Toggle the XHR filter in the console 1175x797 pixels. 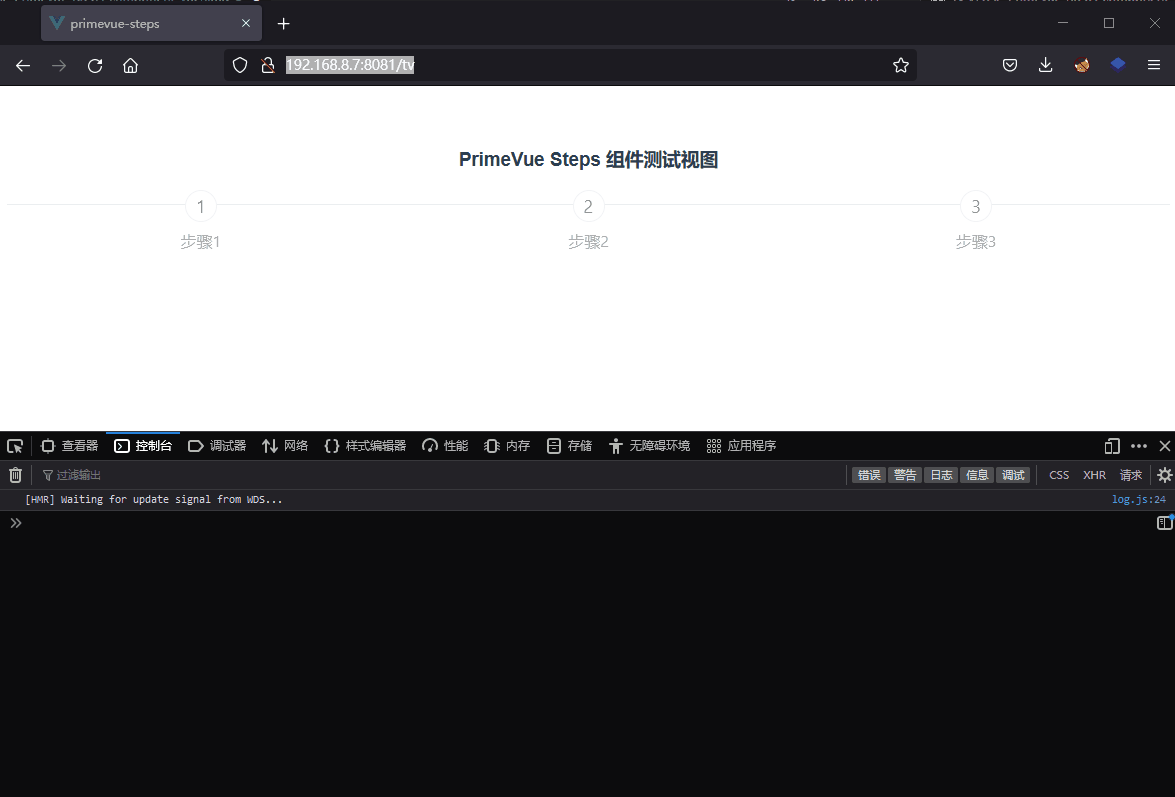coord(1094,475)
